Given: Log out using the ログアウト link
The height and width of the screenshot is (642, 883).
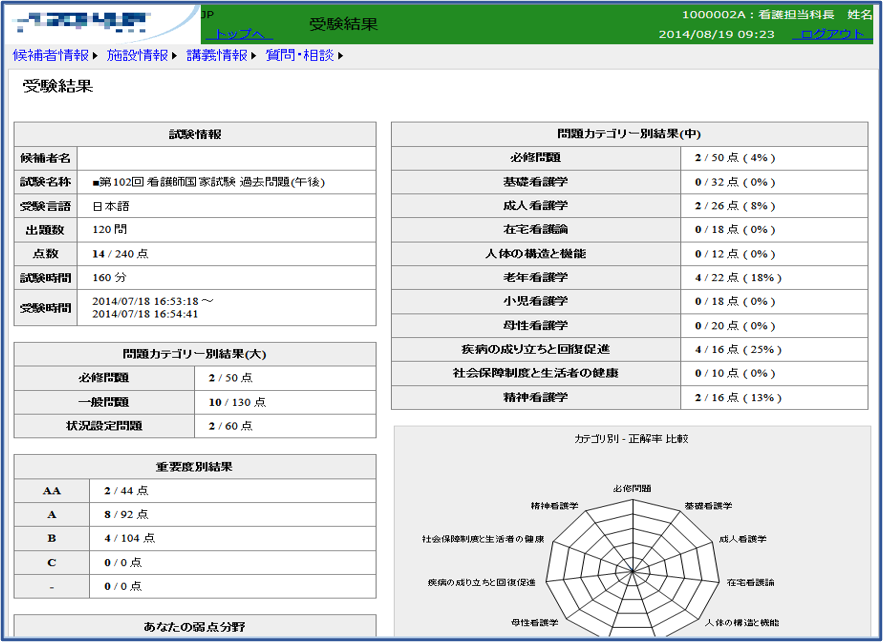Looking at the screenshot, I should coord(832,34).
